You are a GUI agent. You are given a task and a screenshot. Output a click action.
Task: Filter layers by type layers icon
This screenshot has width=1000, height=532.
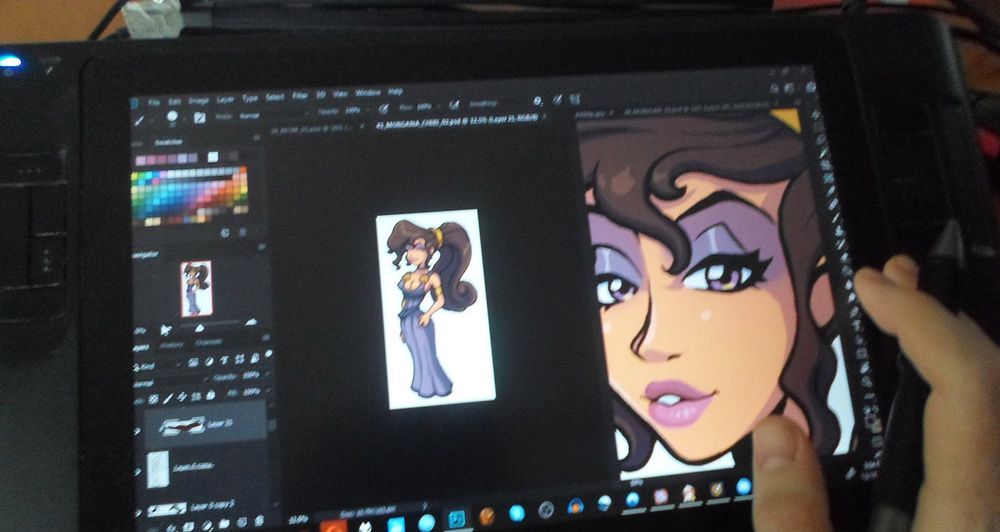[224, 360]
